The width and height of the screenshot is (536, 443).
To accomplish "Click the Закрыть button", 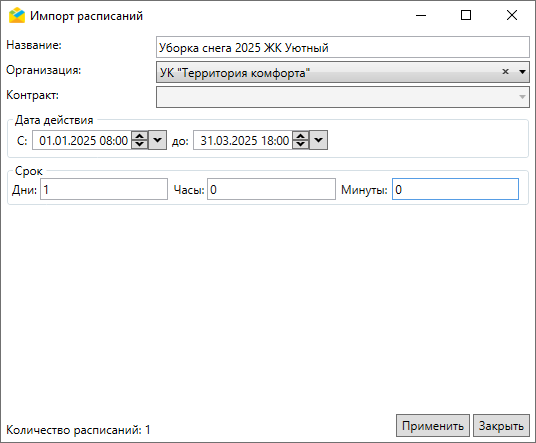I will 501,426.
